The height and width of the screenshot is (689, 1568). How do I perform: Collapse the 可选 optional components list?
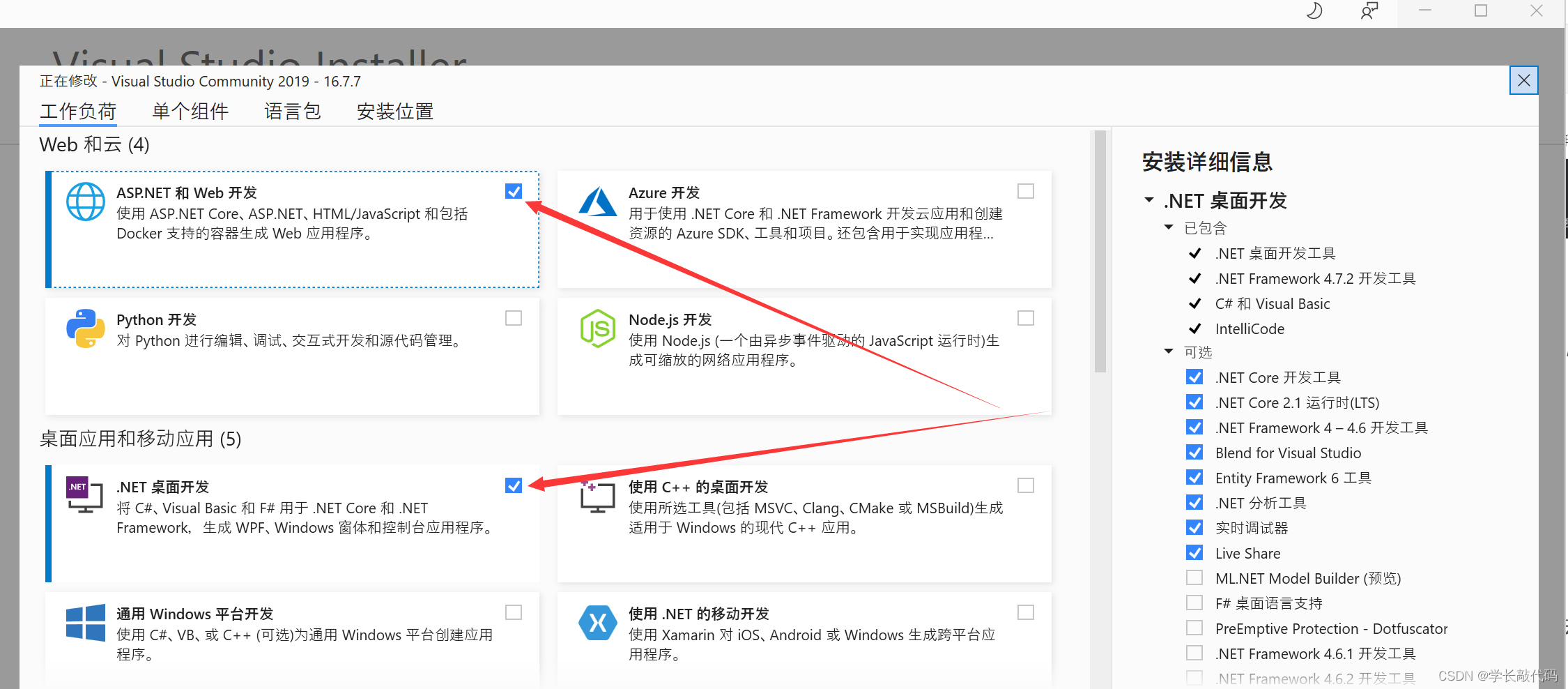click(x=1169, y=351)
